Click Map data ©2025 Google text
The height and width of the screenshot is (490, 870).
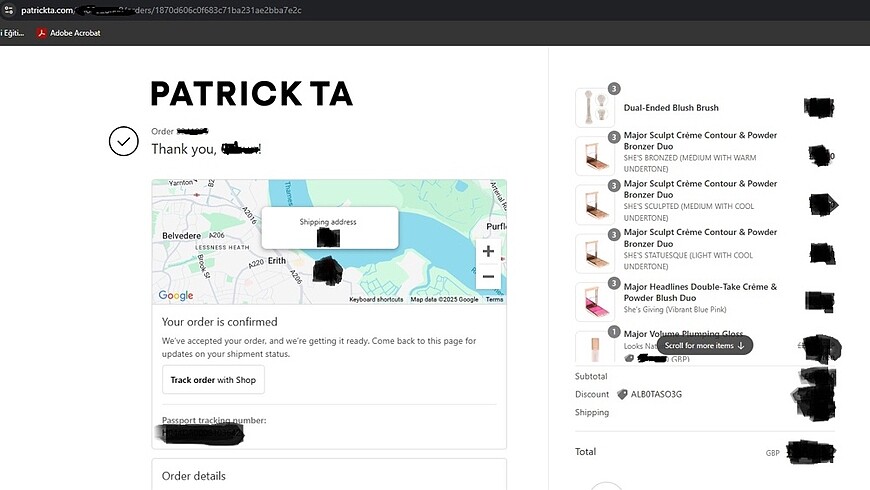pyautogui.click(x=444, y=299)
